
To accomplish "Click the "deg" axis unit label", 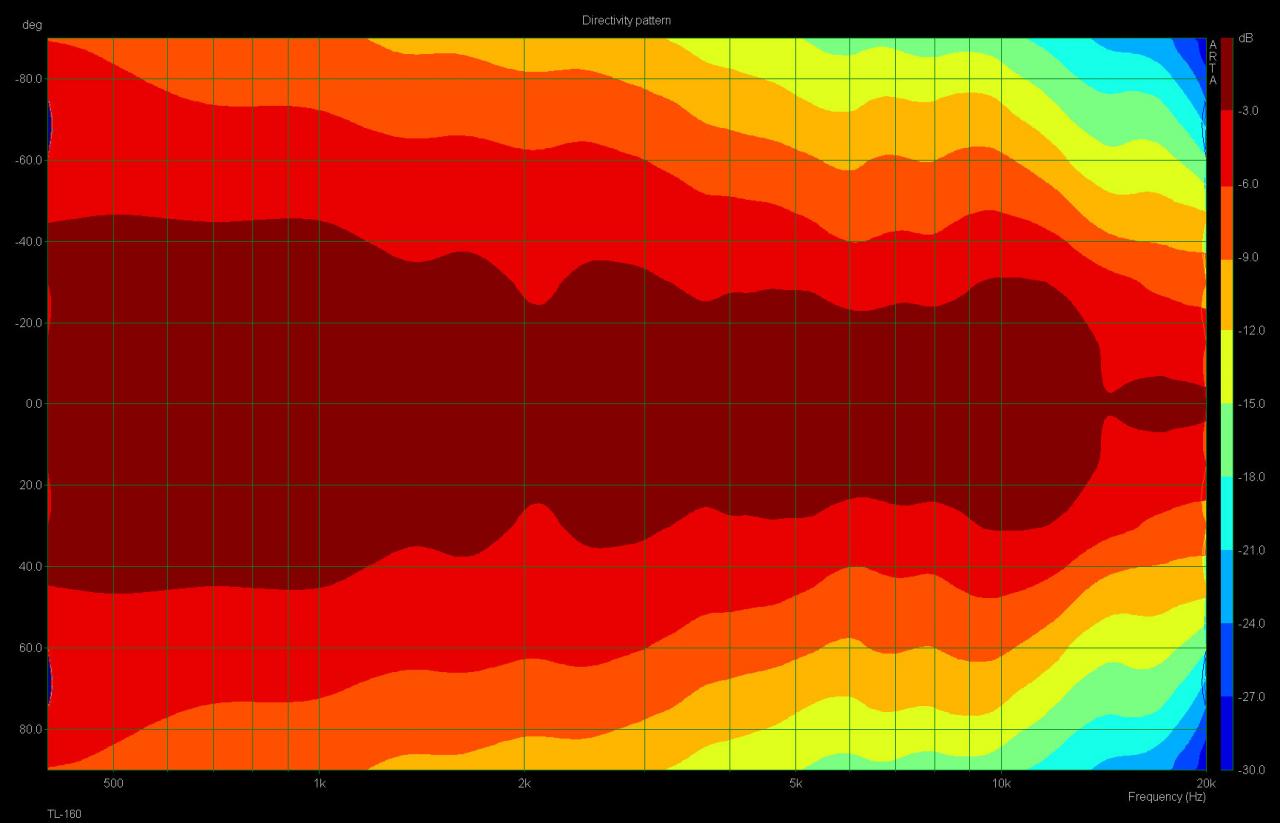I will pos(33,26).
